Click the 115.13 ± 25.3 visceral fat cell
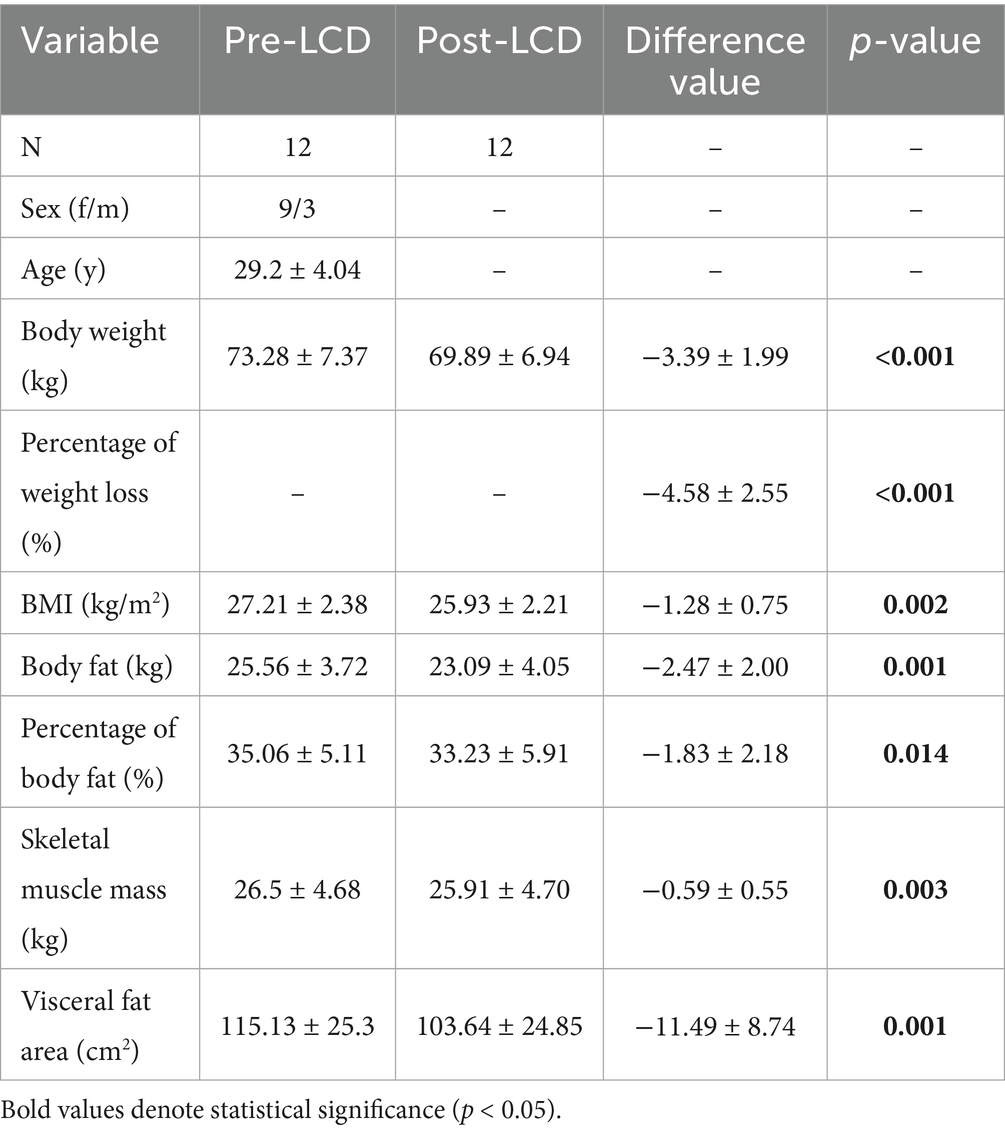The width and height of the screenshot is (1005, 1132). point(297,1025)
